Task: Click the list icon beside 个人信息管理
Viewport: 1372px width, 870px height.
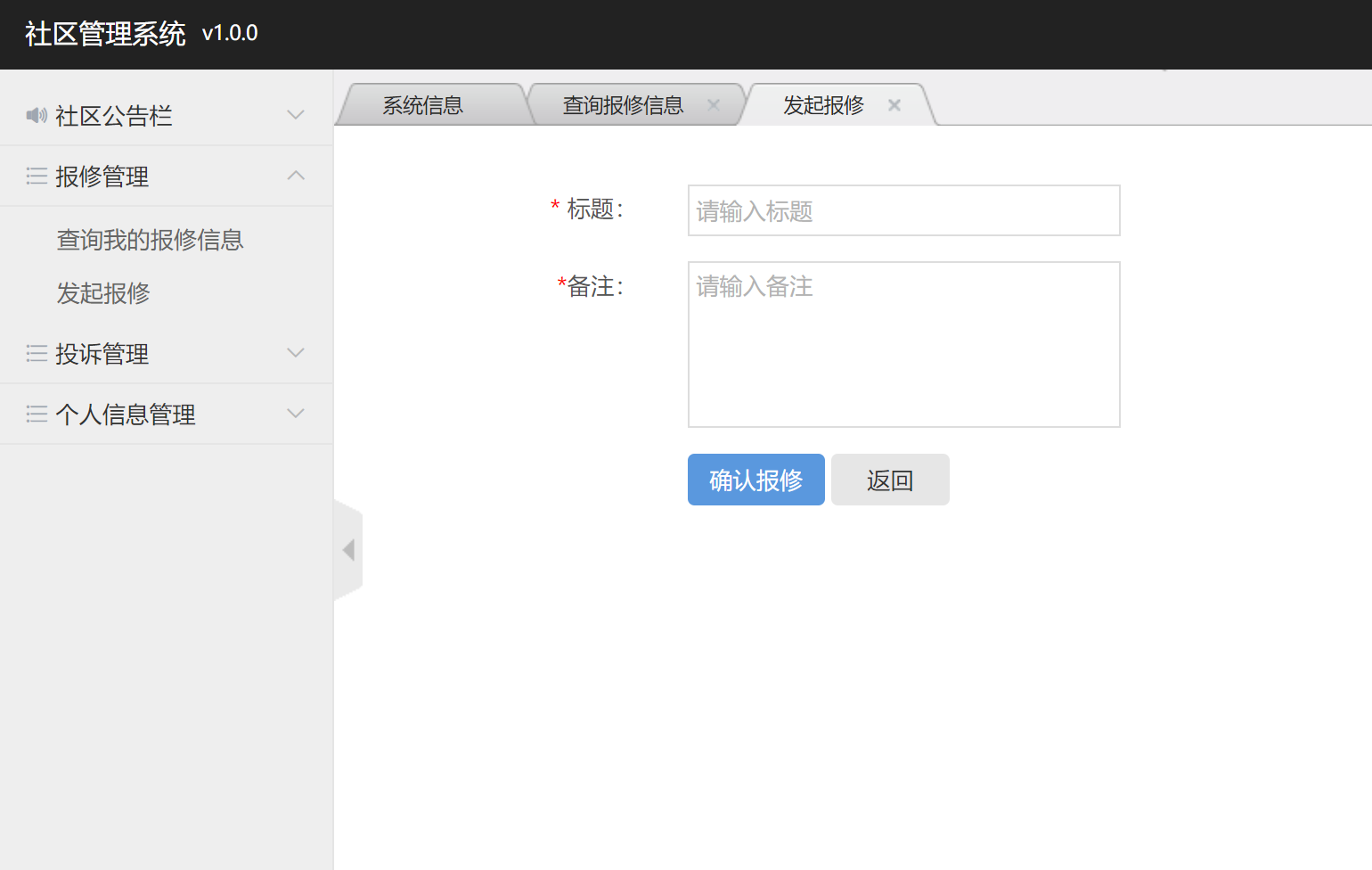Action: click(36, 413)
